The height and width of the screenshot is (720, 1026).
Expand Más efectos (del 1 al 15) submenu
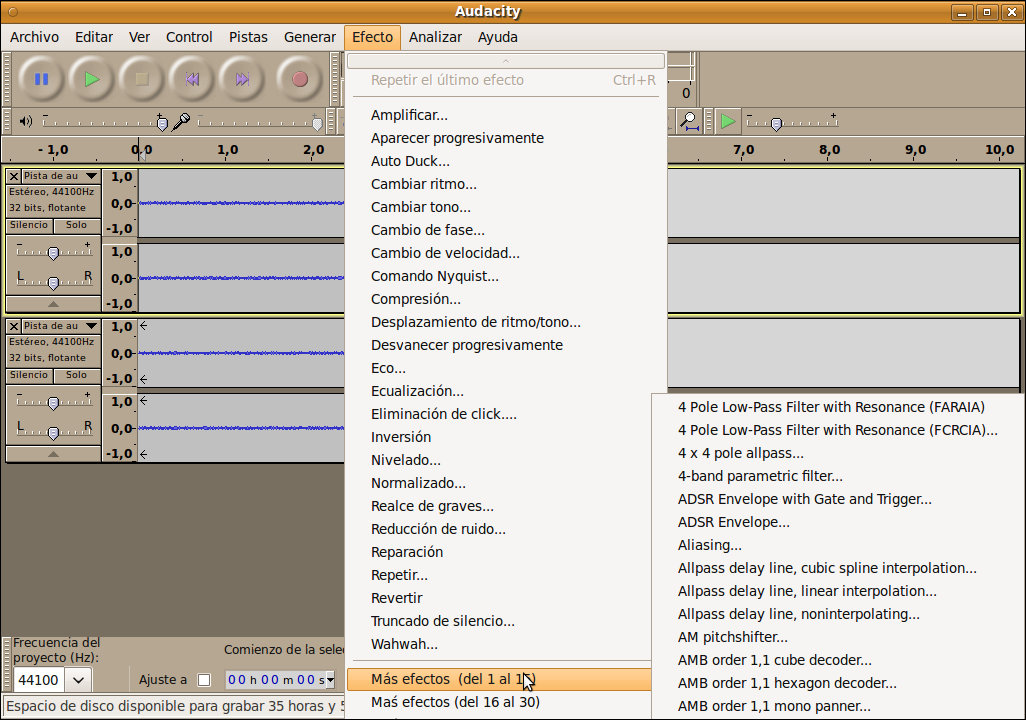500,679
